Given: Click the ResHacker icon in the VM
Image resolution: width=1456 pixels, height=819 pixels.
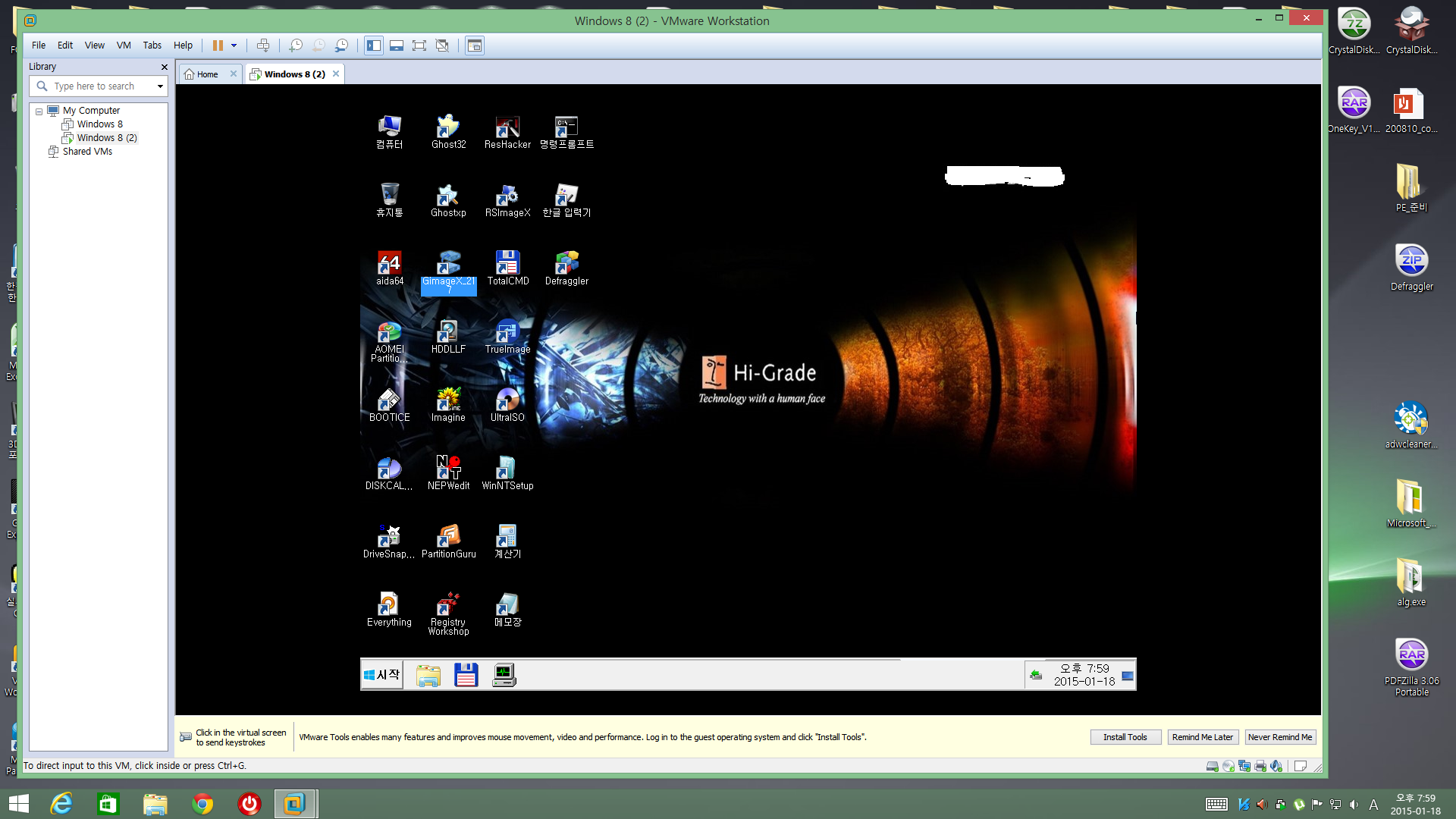Looking at the screenshot, I should pyautogui.click(x=507, y=132).
